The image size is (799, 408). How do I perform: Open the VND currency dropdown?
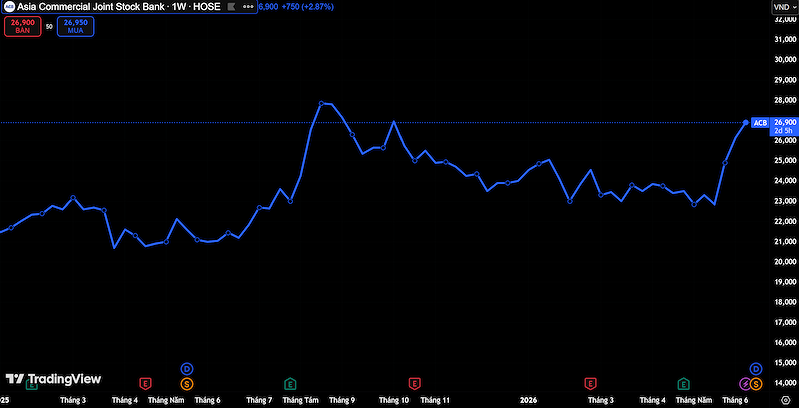pos(784,7)
